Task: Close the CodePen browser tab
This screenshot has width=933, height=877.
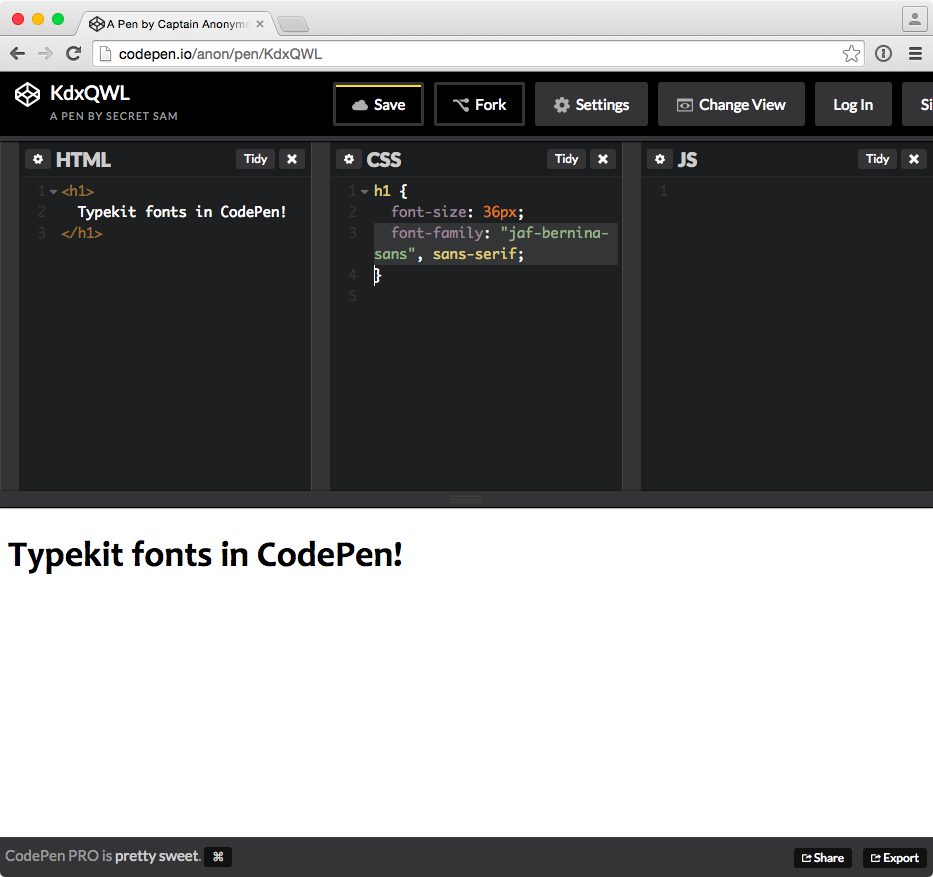Action: 260,24
